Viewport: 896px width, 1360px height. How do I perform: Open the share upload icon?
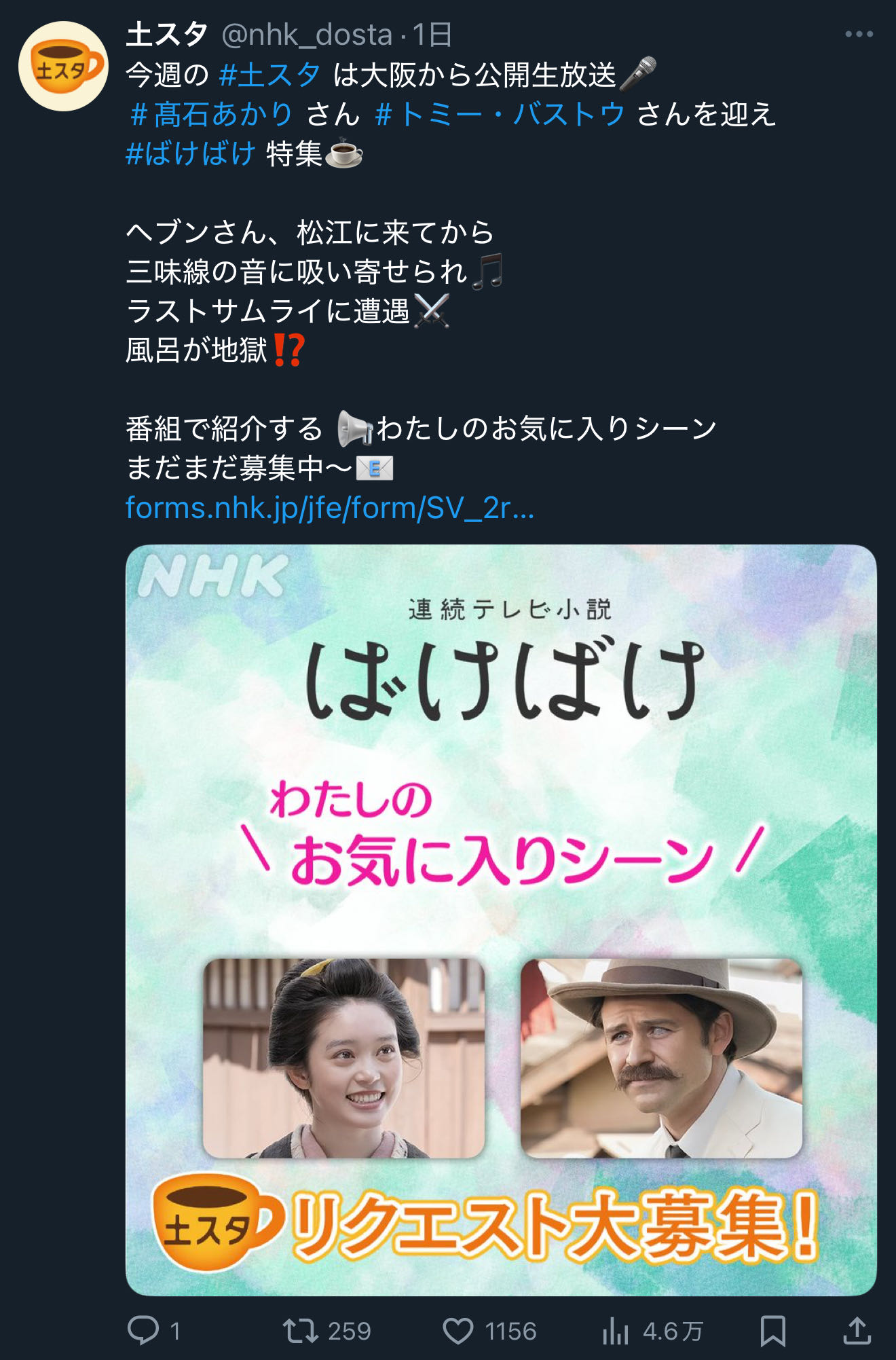(x=857, y=1330)
